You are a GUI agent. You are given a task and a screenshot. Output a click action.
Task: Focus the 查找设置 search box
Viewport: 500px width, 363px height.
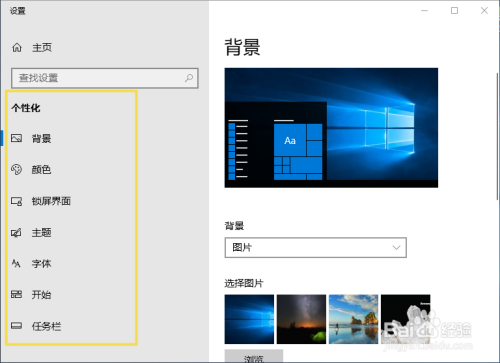pyautogui.click(x=105, y=78)
